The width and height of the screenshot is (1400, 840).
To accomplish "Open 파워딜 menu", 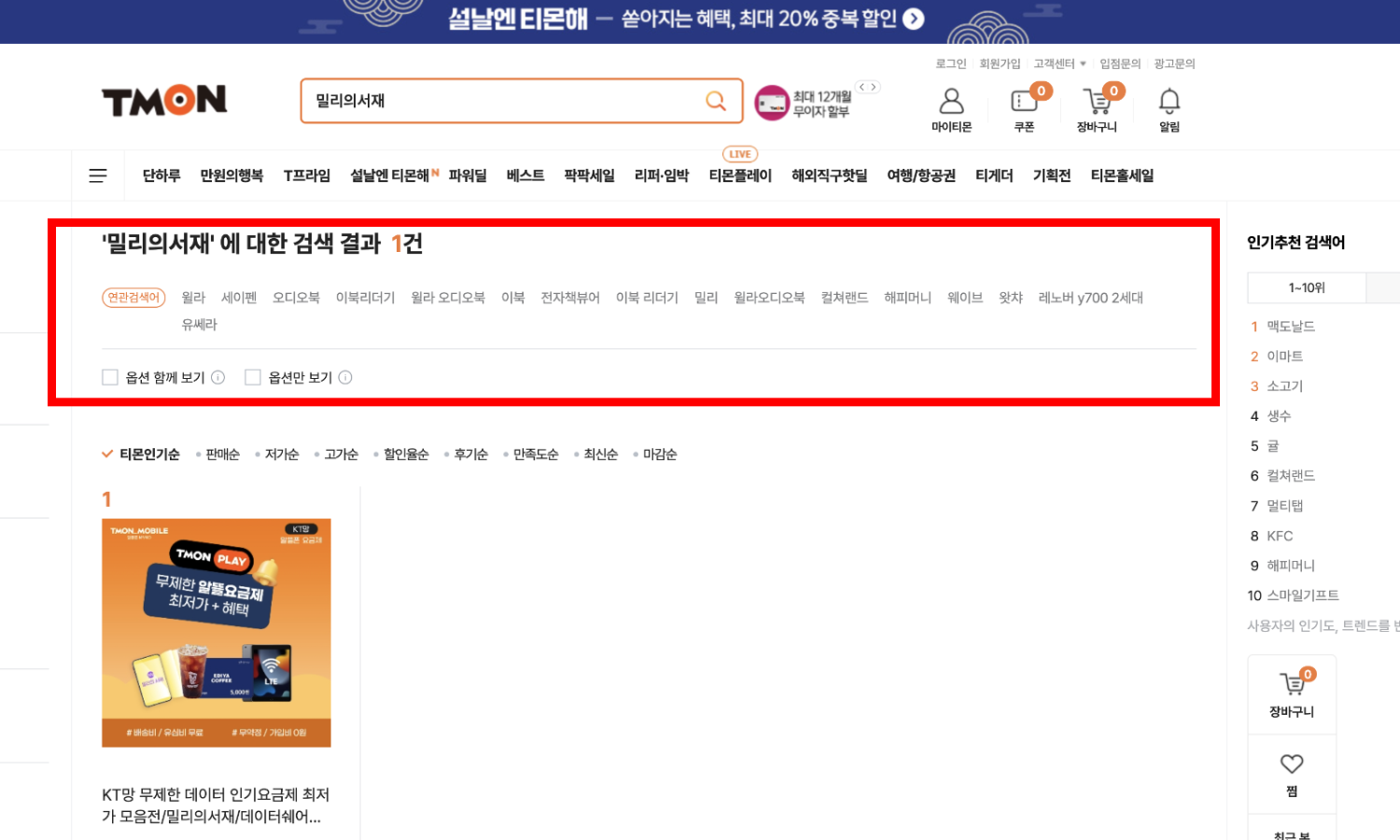I will (x=468, y=175).
